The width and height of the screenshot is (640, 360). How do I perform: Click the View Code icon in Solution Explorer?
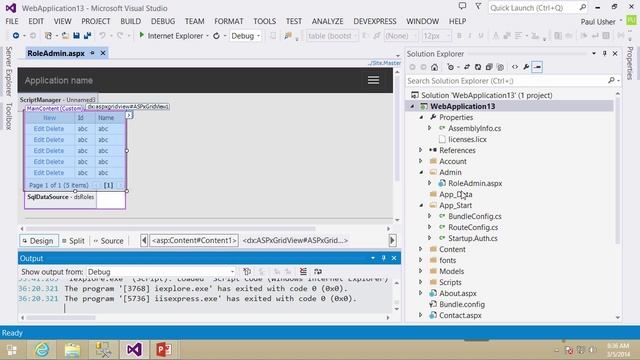click(x=515, y=67)
